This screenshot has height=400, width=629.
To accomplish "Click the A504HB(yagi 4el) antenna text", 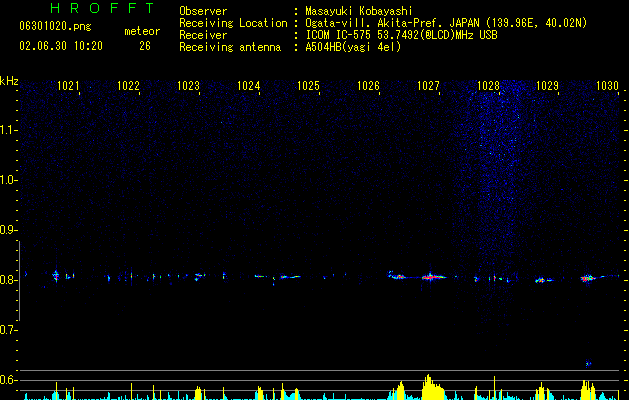I will [353, 47].
